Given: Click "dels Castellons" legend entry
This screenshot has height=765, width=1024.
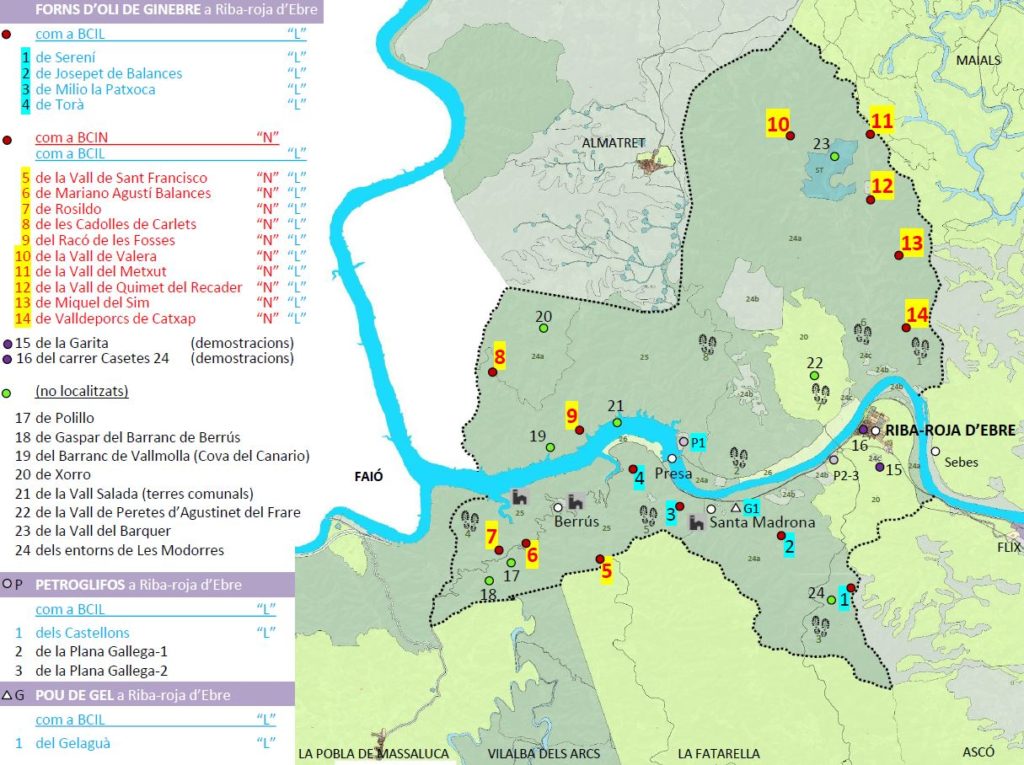Looking at the screenshot, I should [83, 632].
